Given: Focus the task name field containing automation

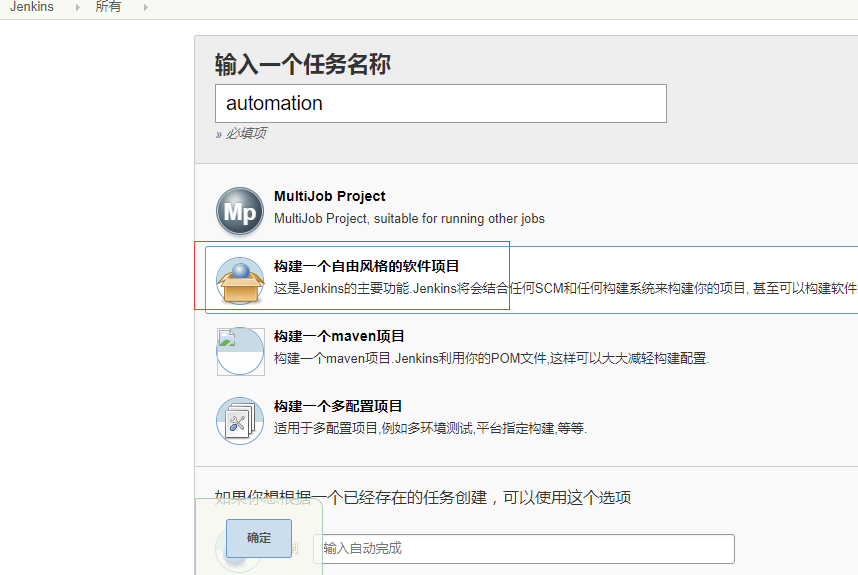Looking at the screenshot, I should click(440, 103).
